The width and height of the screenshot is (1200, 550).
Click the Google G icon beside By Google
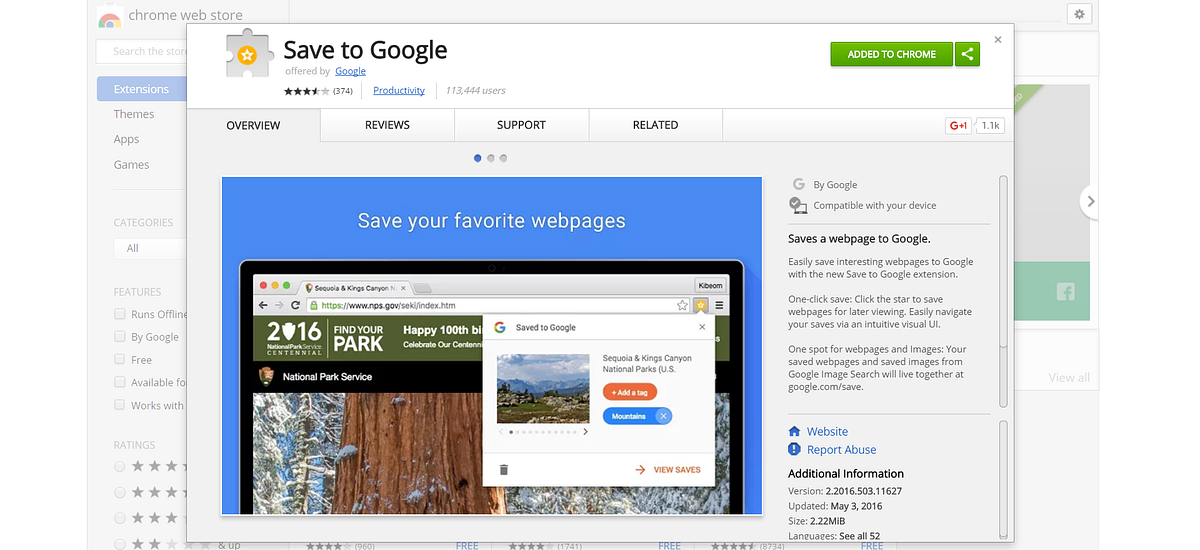point(798,184)
